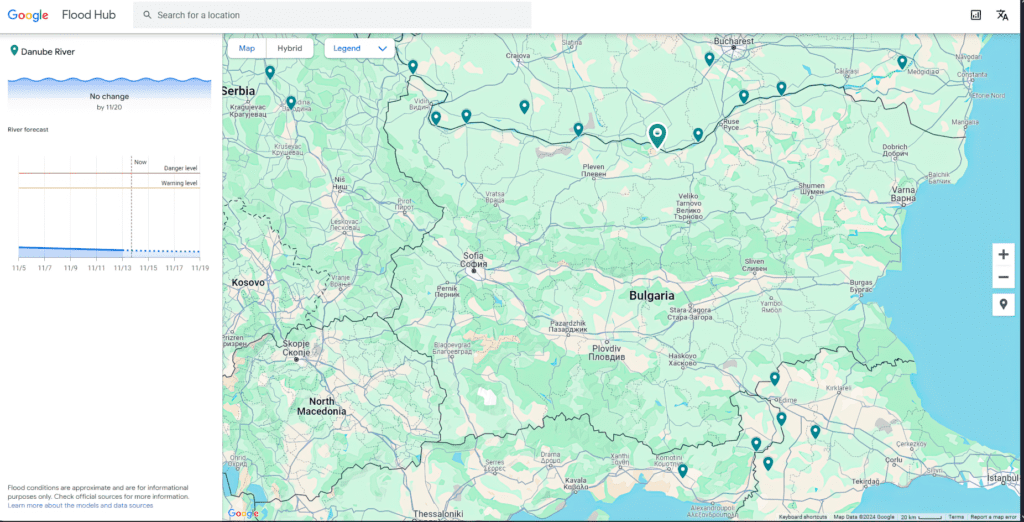Viewport: 1024px width, 522px height.
Task: Click the 11/19 date on forecast axis
Action: click(200, 267)
